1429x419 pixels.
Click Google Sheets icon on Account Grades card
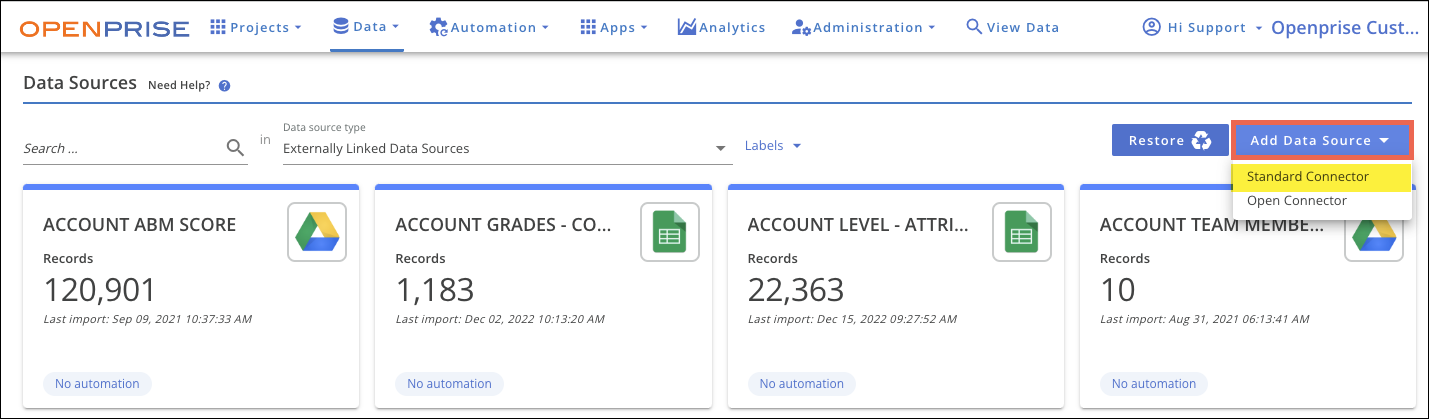pos(668,231)
